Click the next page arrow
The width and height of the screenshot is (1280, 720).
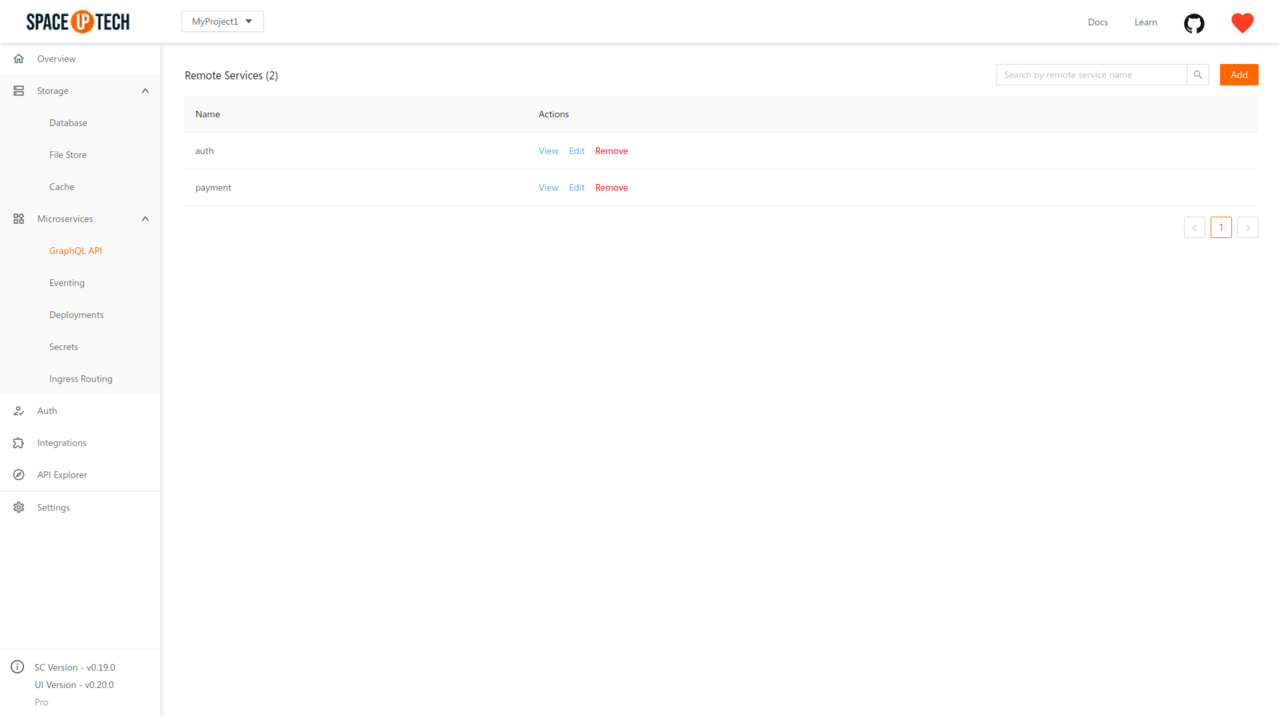(1248, 228)
